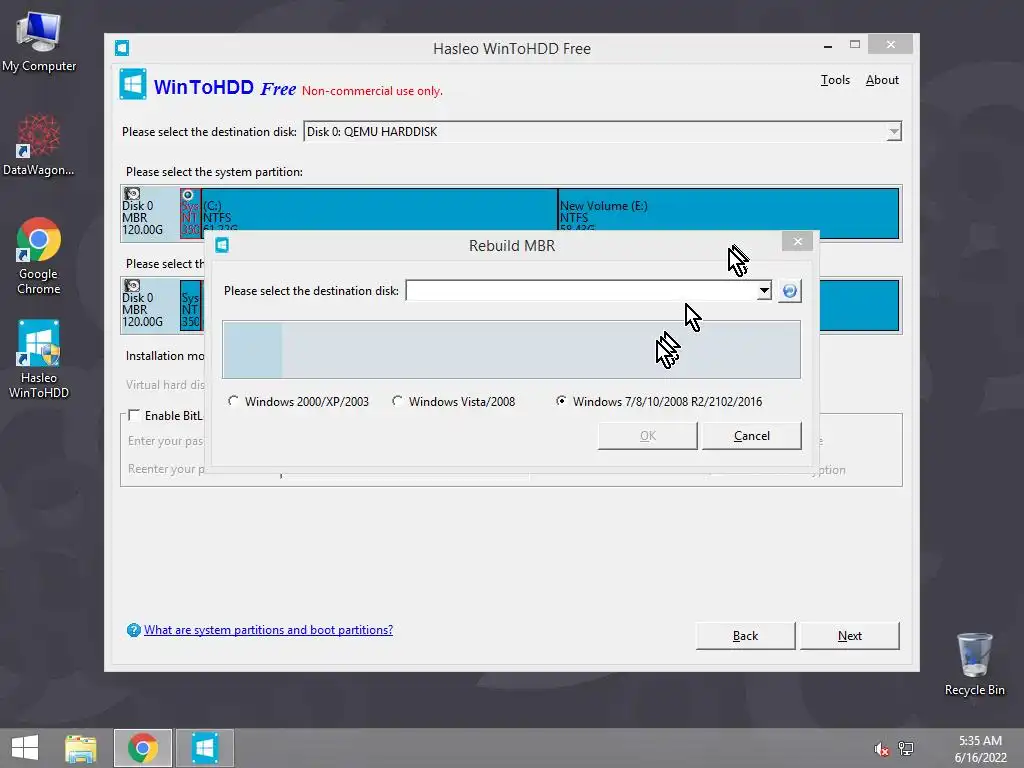1024x768 pixels.
Task: Click the network tray icon
Action: pyautogui.click(x=906, y=749)
